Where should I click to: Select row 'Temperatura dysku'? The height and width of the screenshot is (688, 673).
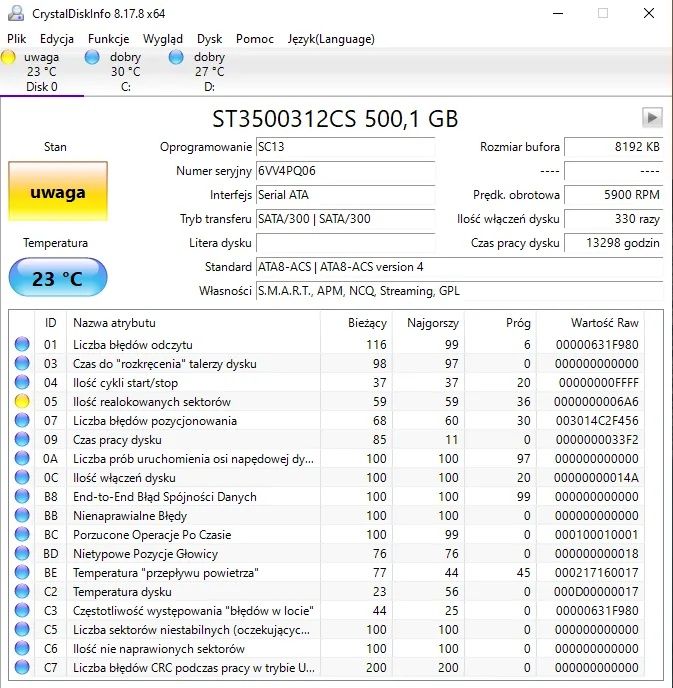coord(327,591)
